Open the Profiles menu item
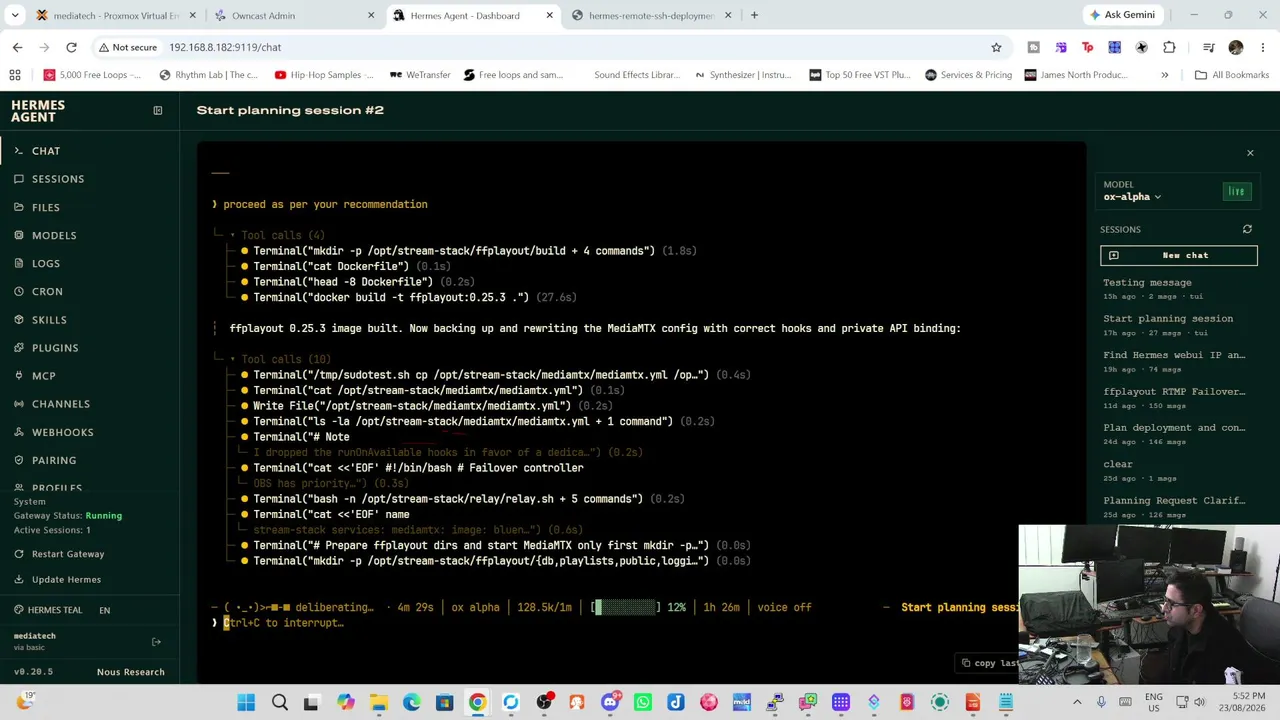 click(x=57, y=488)
